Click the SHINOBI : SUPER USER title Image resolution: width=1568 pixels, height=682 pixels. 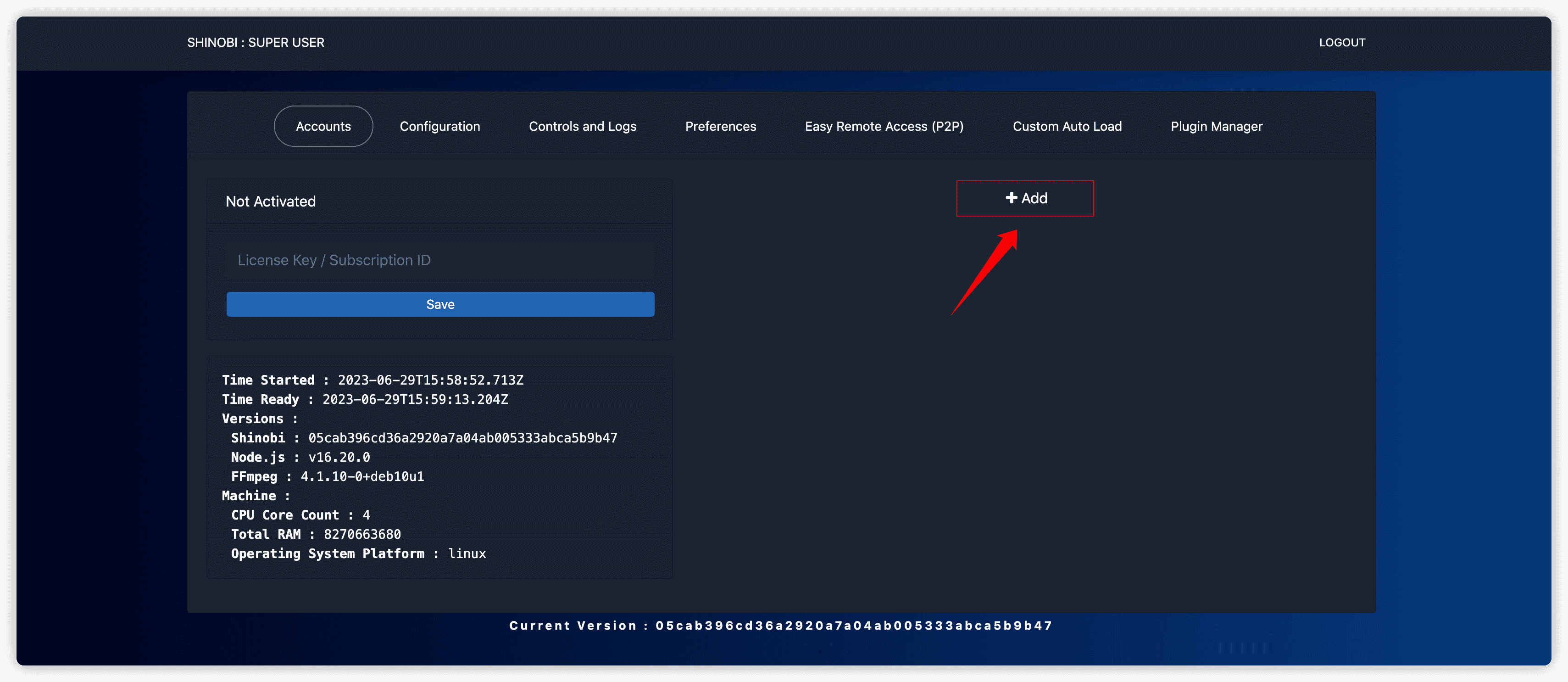(256, 43)
